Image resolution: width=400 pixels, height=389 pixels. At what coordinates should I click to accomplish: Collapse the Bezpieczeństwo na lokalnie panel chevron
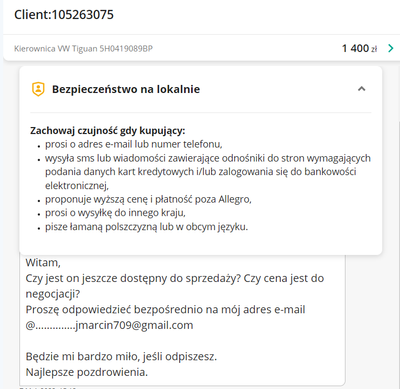(x=361, y=89)
